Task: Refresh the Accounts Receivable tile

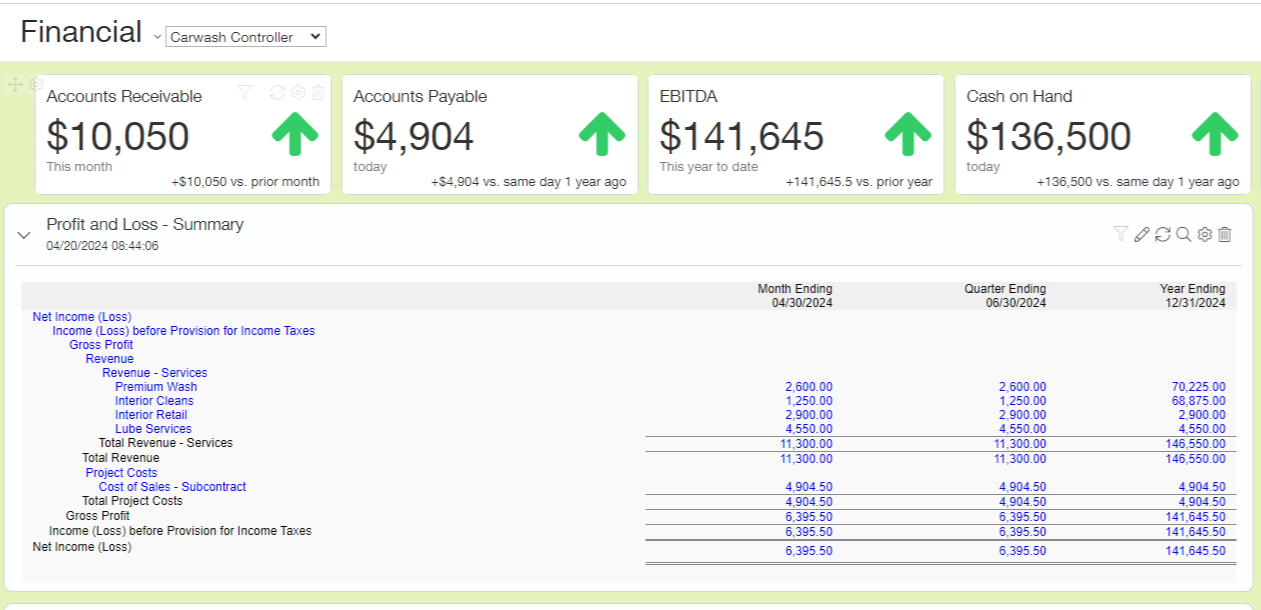Action: pyautogui.click(x=277, y=93)
